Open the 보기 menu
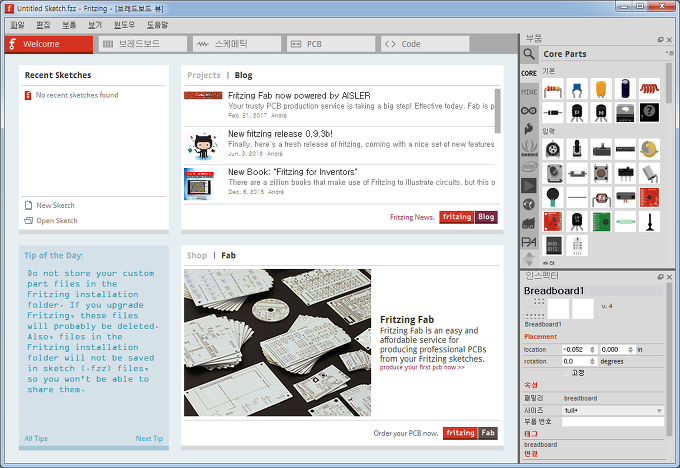The width and height of the screenshot is (680, 468). tap(95, 25)
